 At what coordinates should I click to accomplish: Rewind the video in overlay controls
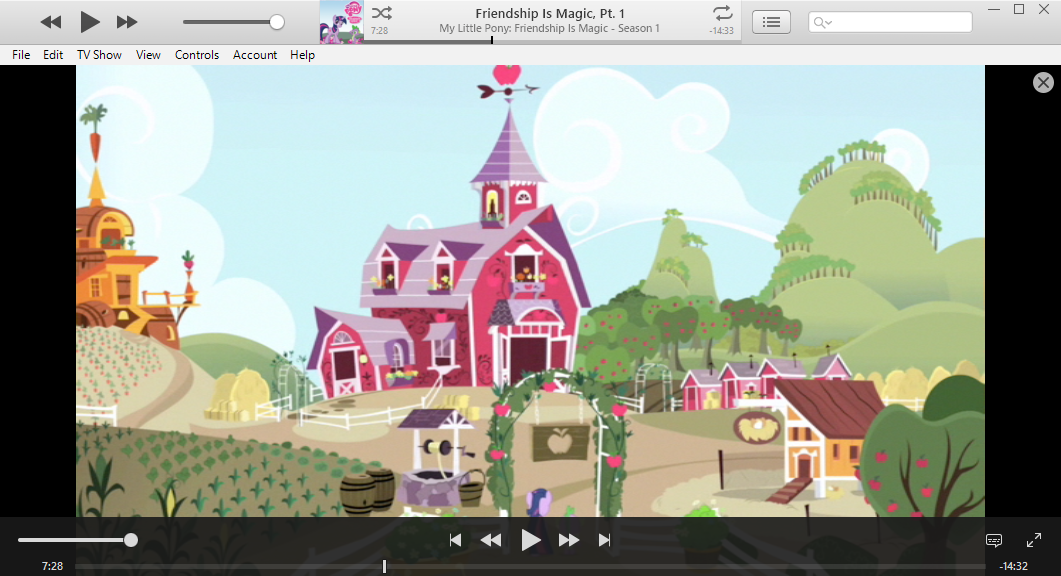(x=491, y=541)
